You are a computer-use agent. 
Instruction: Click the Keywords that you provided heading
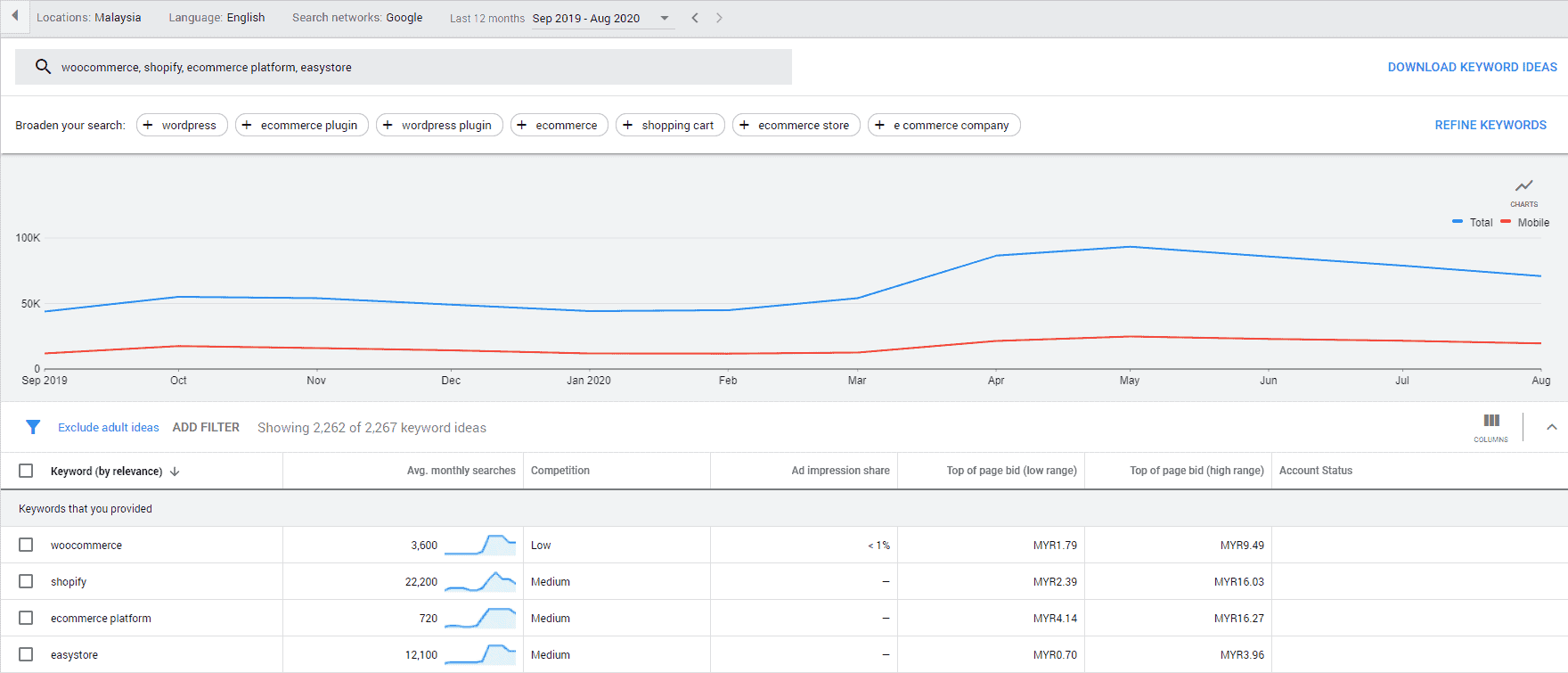86,508
